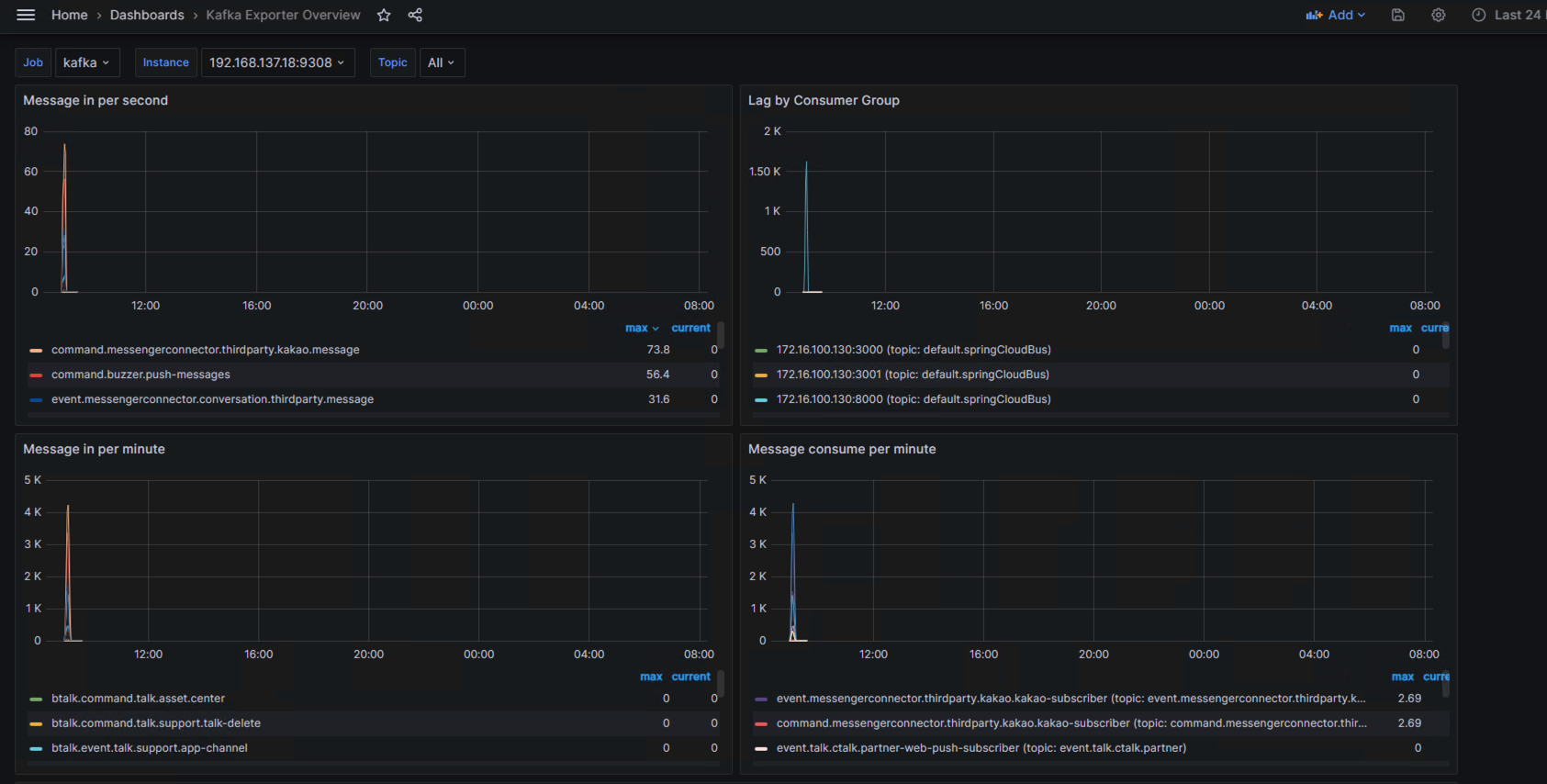Click the share dashboard icon

(x=415, y=15)
